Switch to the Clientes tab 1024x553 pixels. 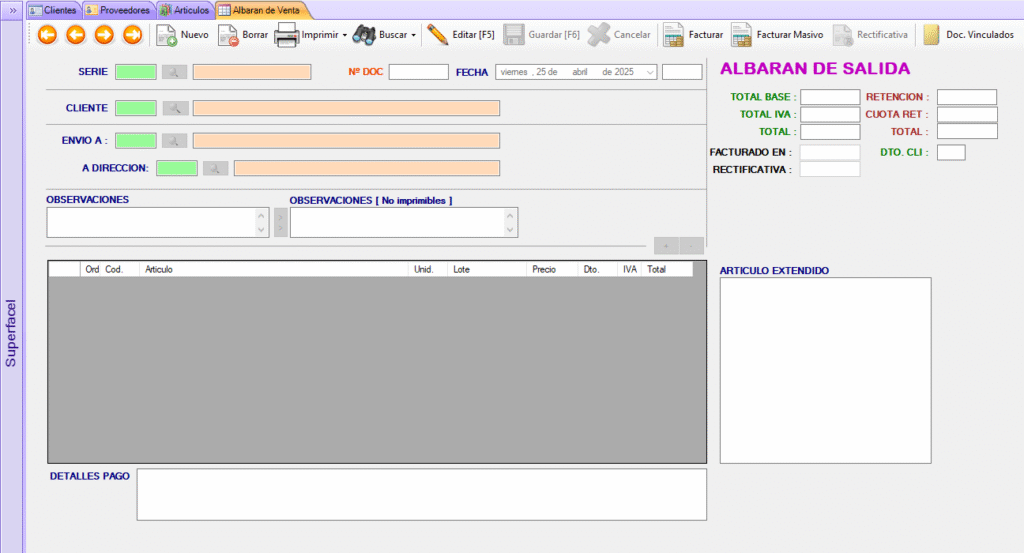click(54, 10)
